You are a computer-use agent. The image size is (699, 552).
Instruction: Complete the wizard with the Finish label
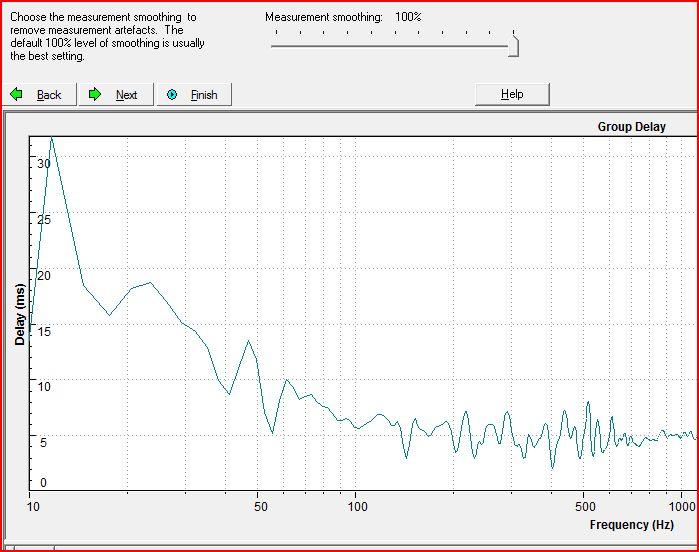(204, 95)
